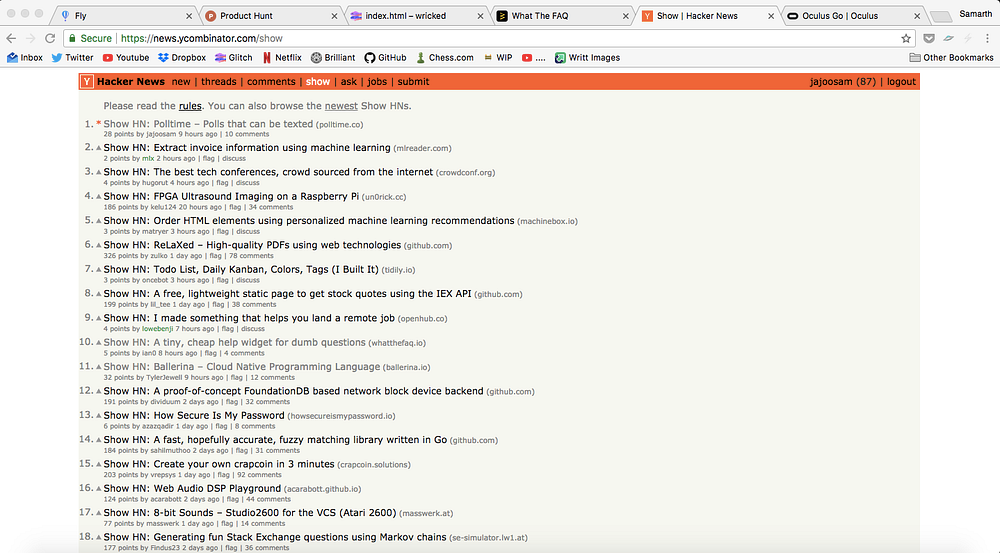
Task: Open the Stack Exchange Markov chains story
Action: tap(275, 537)
